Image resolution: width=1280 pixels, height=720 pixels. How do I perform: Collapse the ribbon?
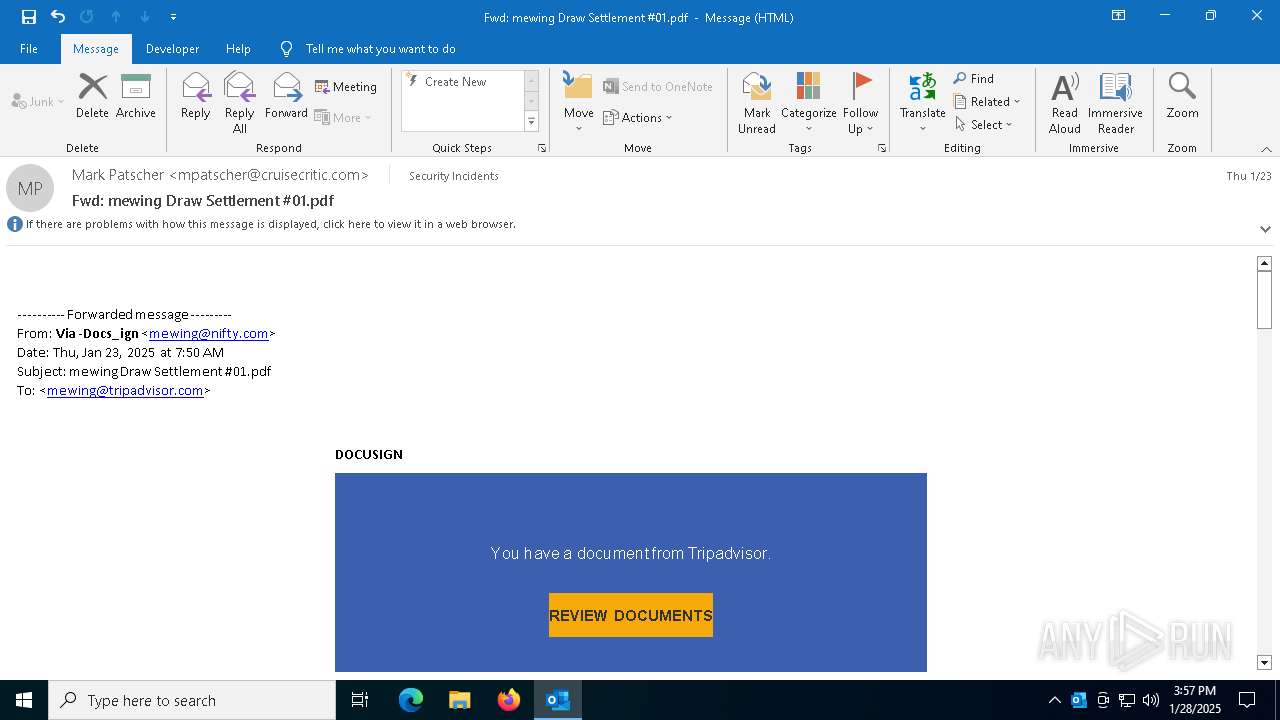1266,149
